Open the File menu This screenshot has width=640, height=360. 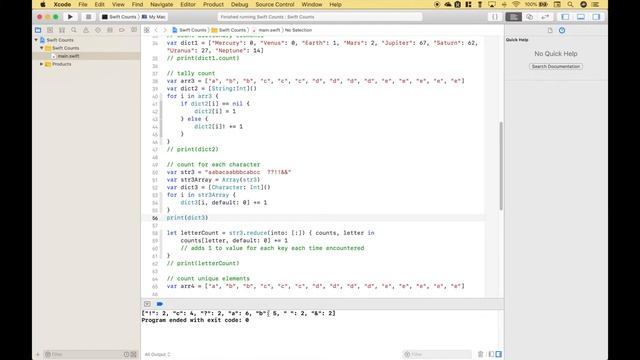click(x=83, y=4)
